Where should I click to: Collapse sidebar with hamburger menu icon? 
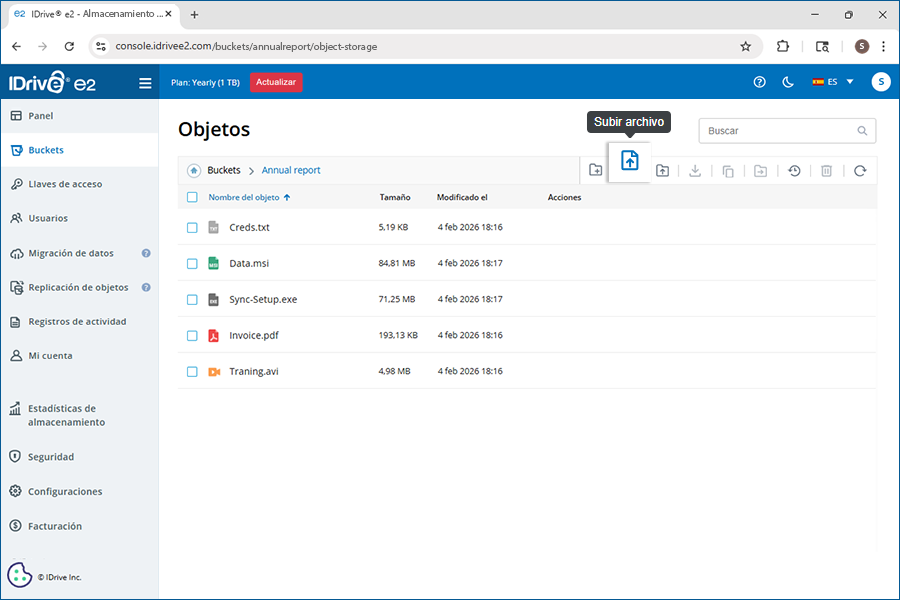[x=145, y=83]
